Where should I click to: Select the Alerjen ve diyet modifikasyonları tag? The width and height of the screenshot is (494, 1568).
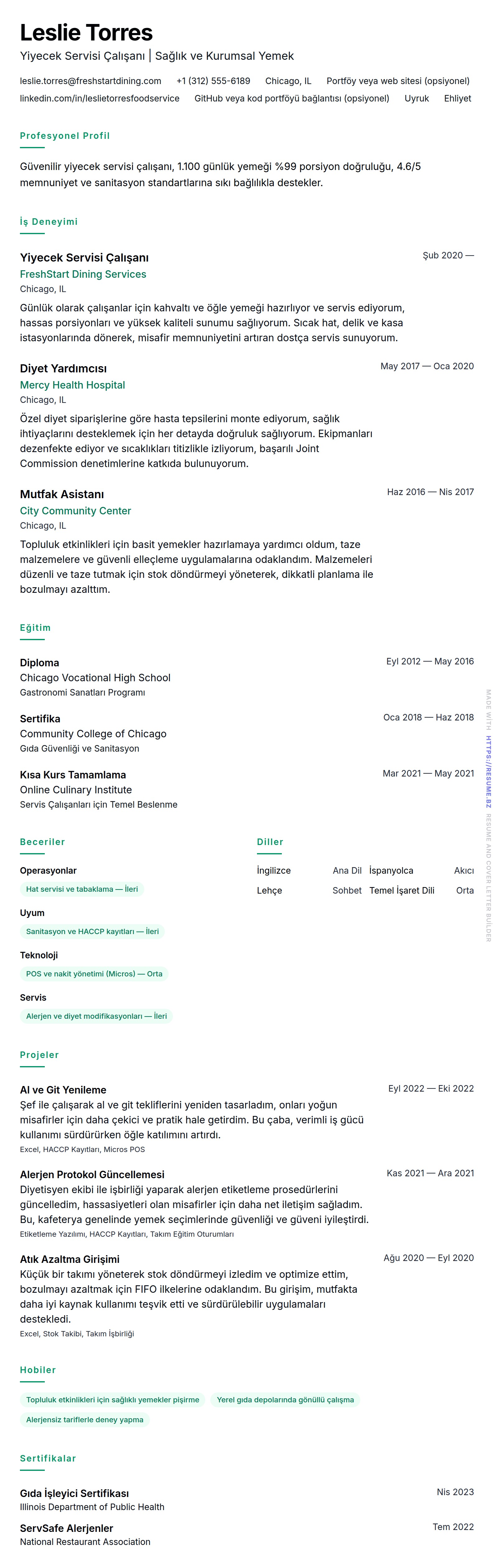coord(96,1016)
